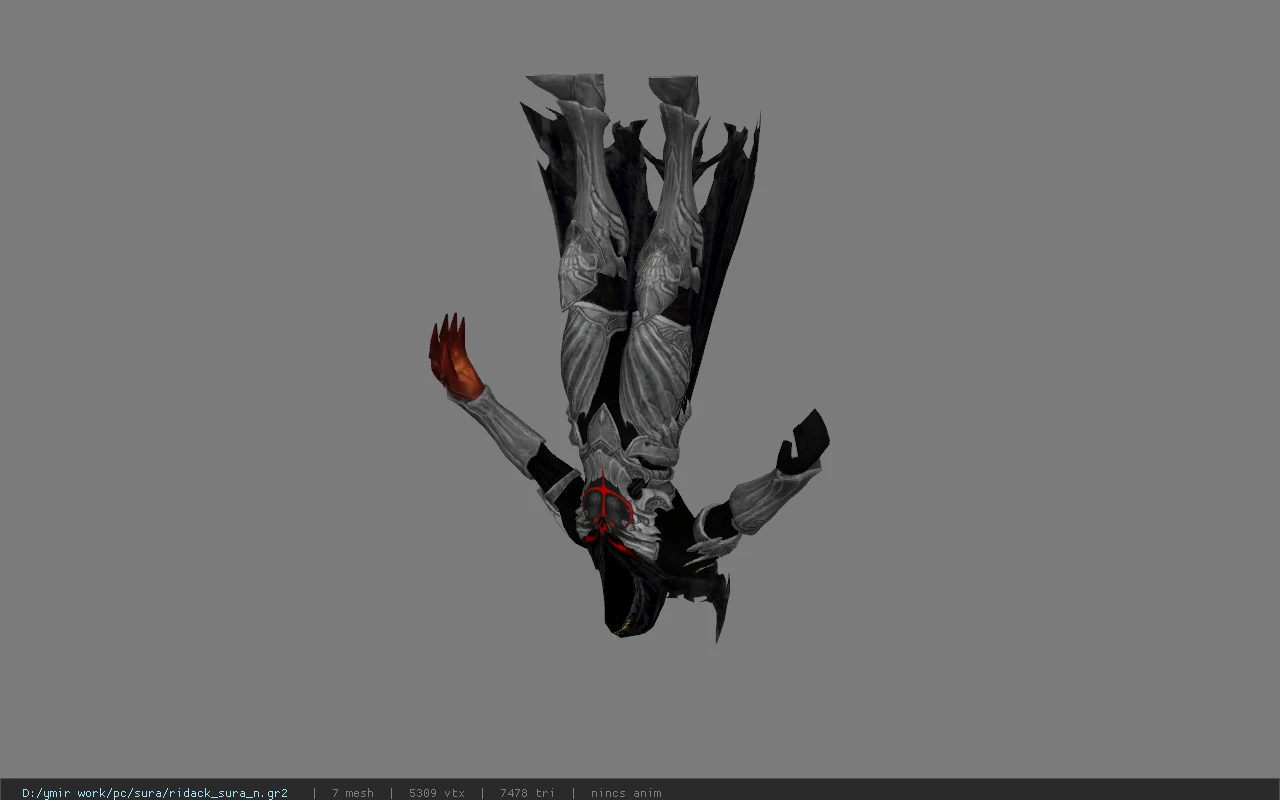Click the '5309 vtx' vertex count
This screenshot has height=800, width=1280.
437,793
